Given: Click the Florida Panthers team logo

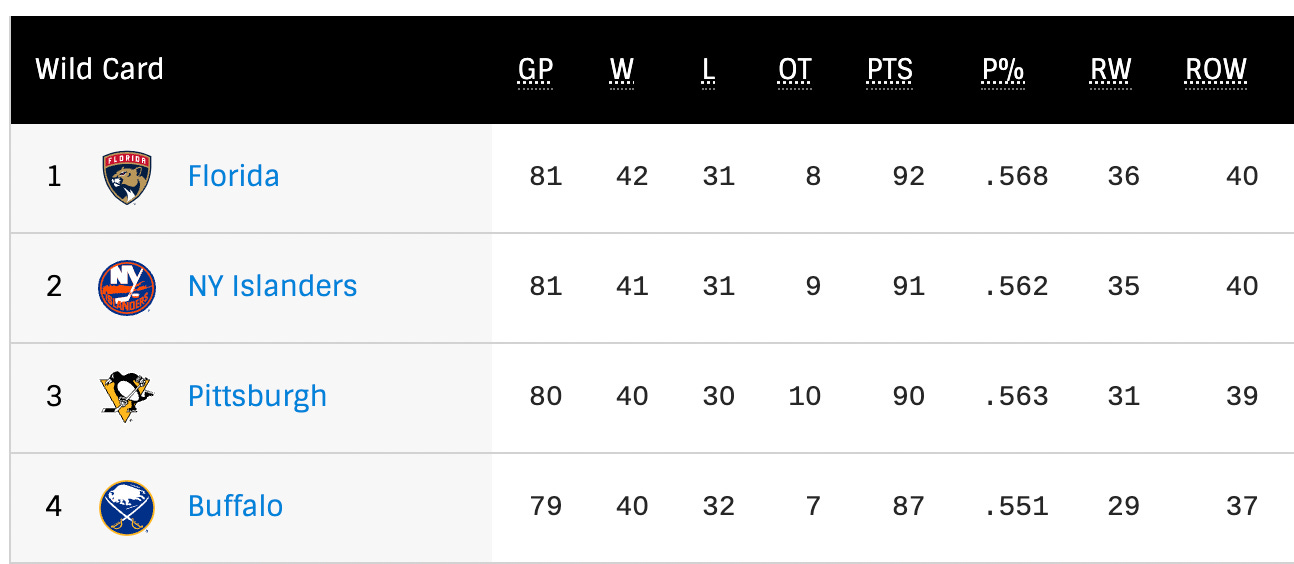Looking at the screenshot, I should (127, 178).
